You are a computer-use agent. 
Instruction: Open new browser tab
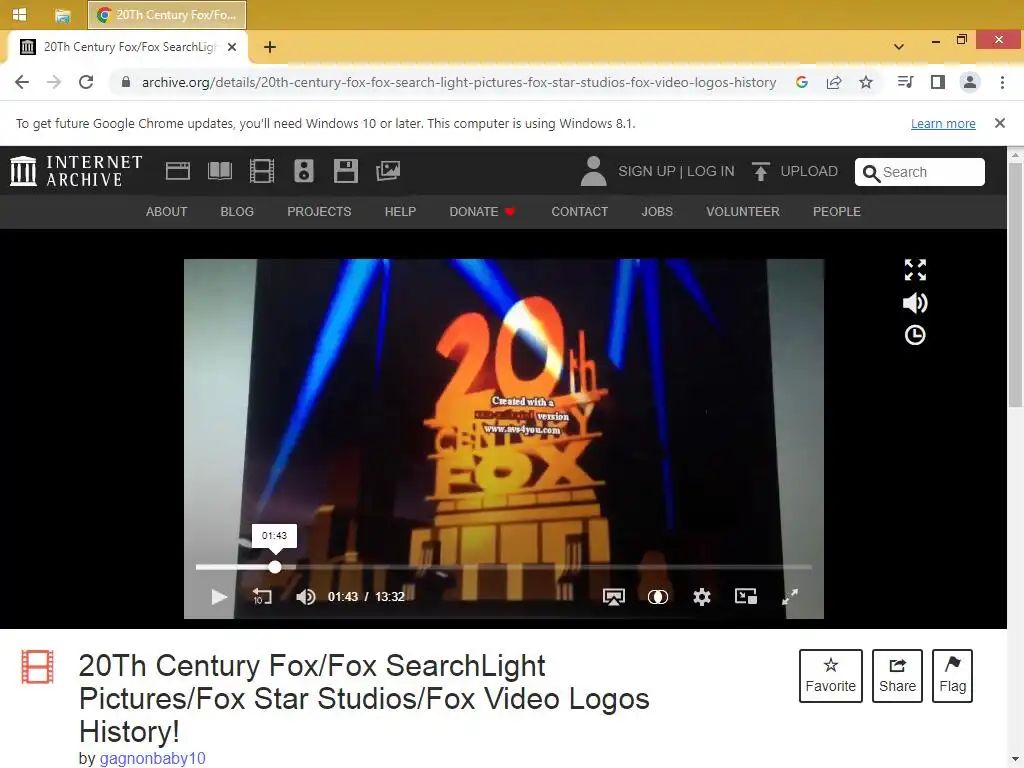270,47
